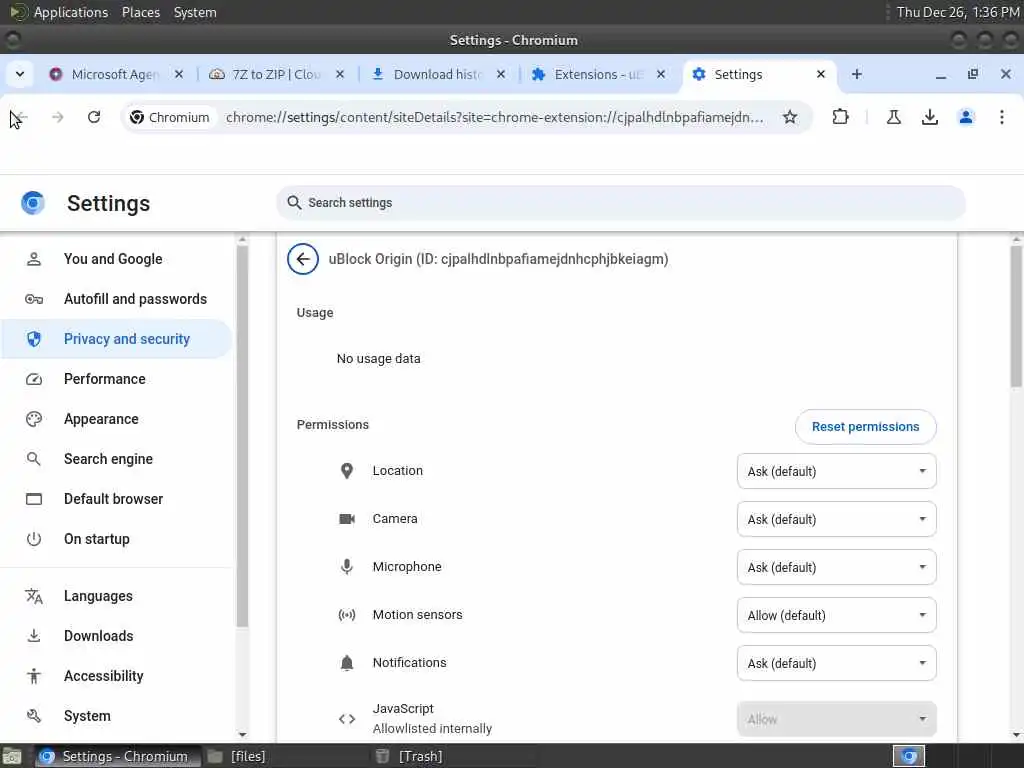The width and height of the screenshot is (1024, 768).
Task: Click the clock showing Thu Dec 26
Action: (x=957, y=12)
